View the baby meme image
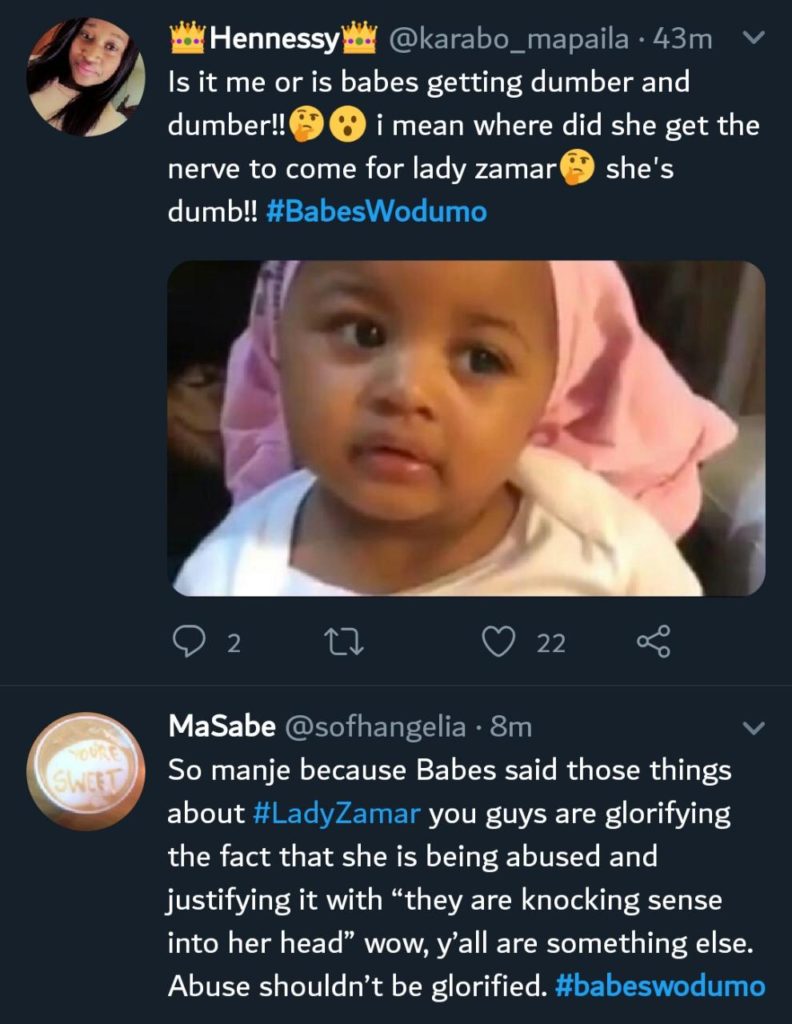Screen dimensions: 792x1024 [x=466, y=428]
